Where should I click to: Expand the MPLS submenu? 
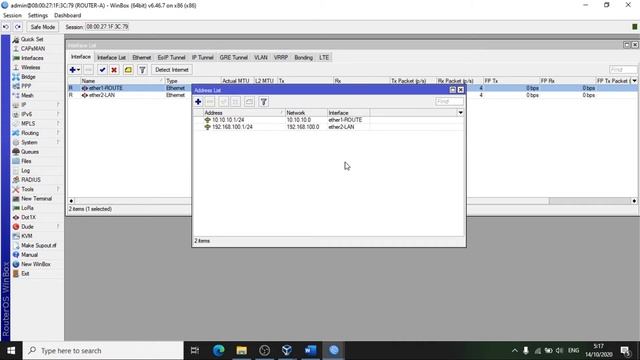(x=28, y=124)
